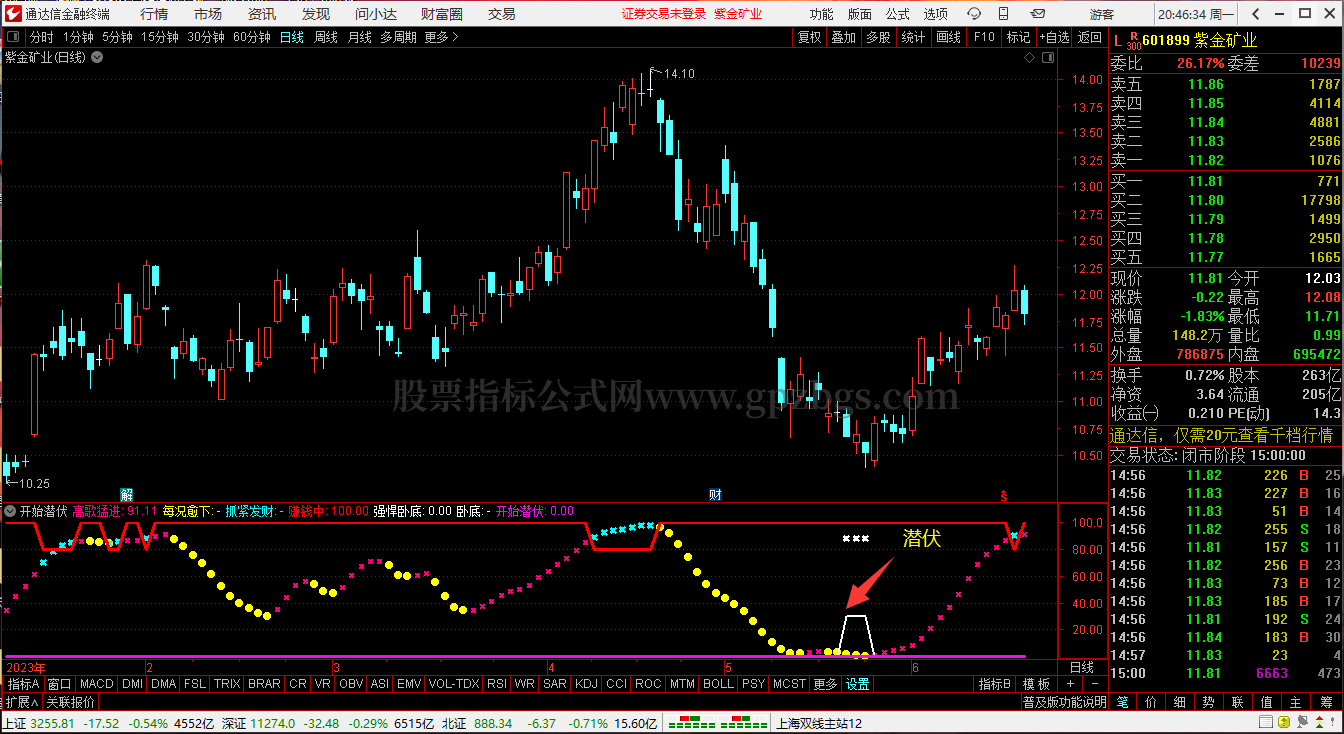Switch to 30分钟 period
Screen dimensions: 1344x734
(x=205, y=37)
